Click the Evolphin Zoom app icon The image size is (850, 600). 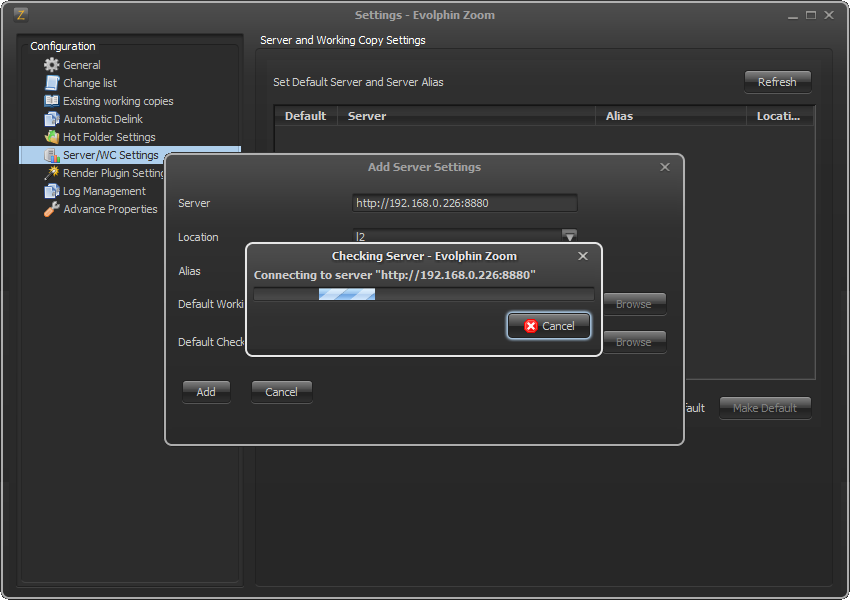[x=21, y=15]
